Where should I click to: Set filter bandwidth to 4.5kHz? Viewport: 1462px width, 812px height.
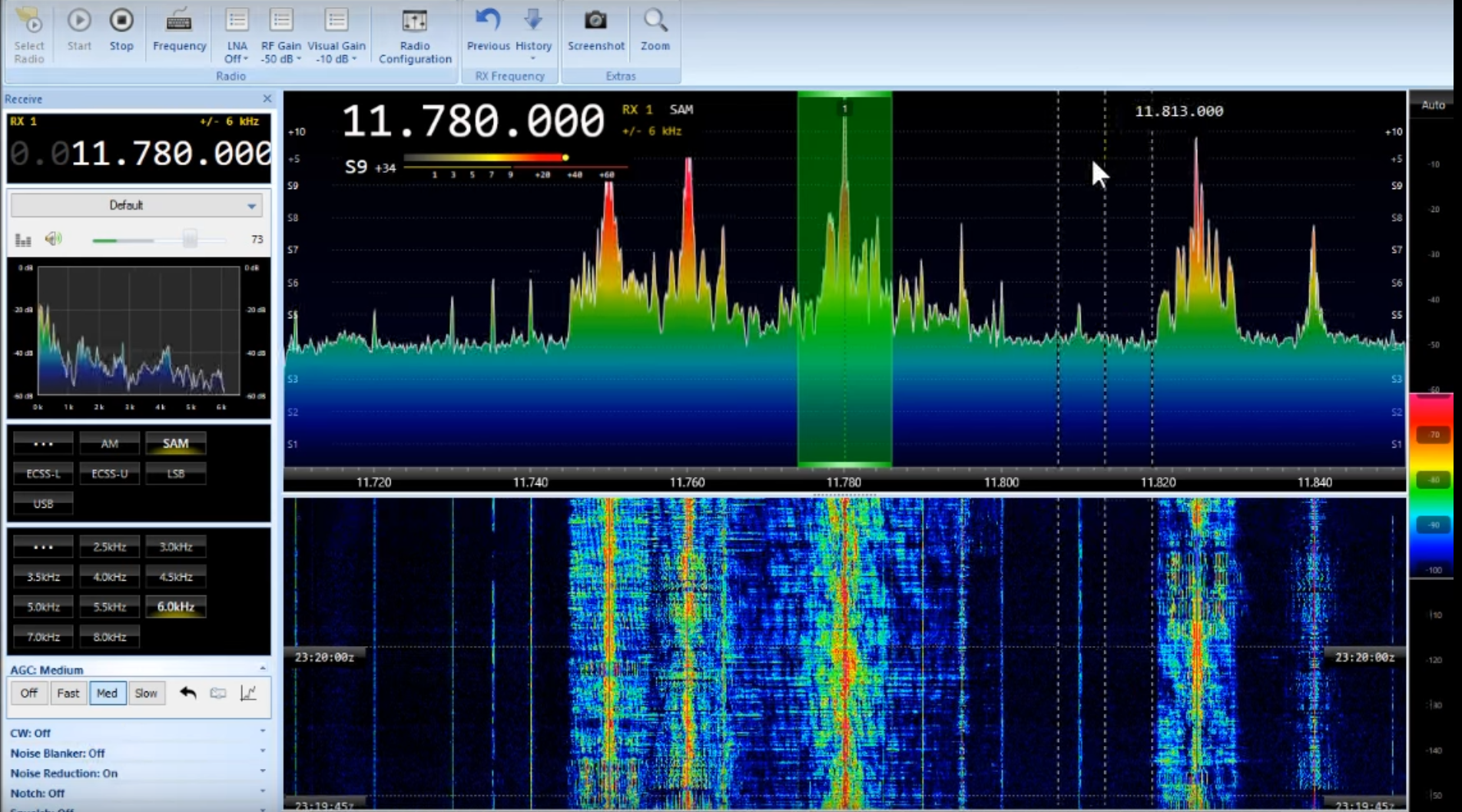[175, 576]
